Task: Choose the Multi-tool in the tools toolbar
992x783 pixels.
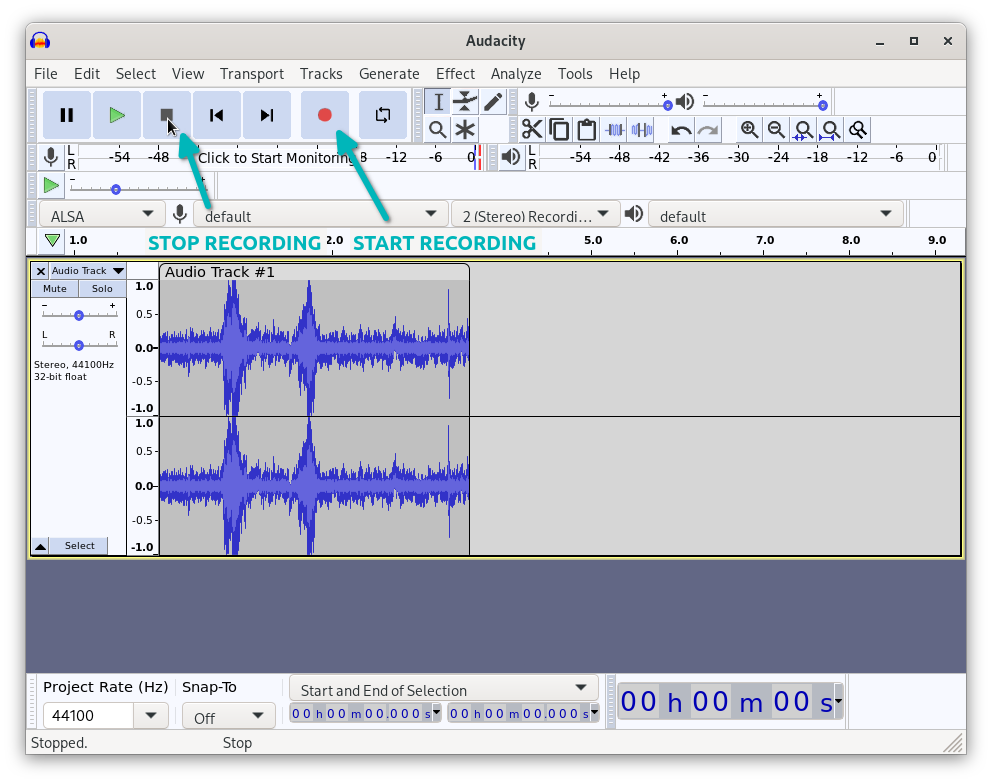Action: [x=465, y=129]
